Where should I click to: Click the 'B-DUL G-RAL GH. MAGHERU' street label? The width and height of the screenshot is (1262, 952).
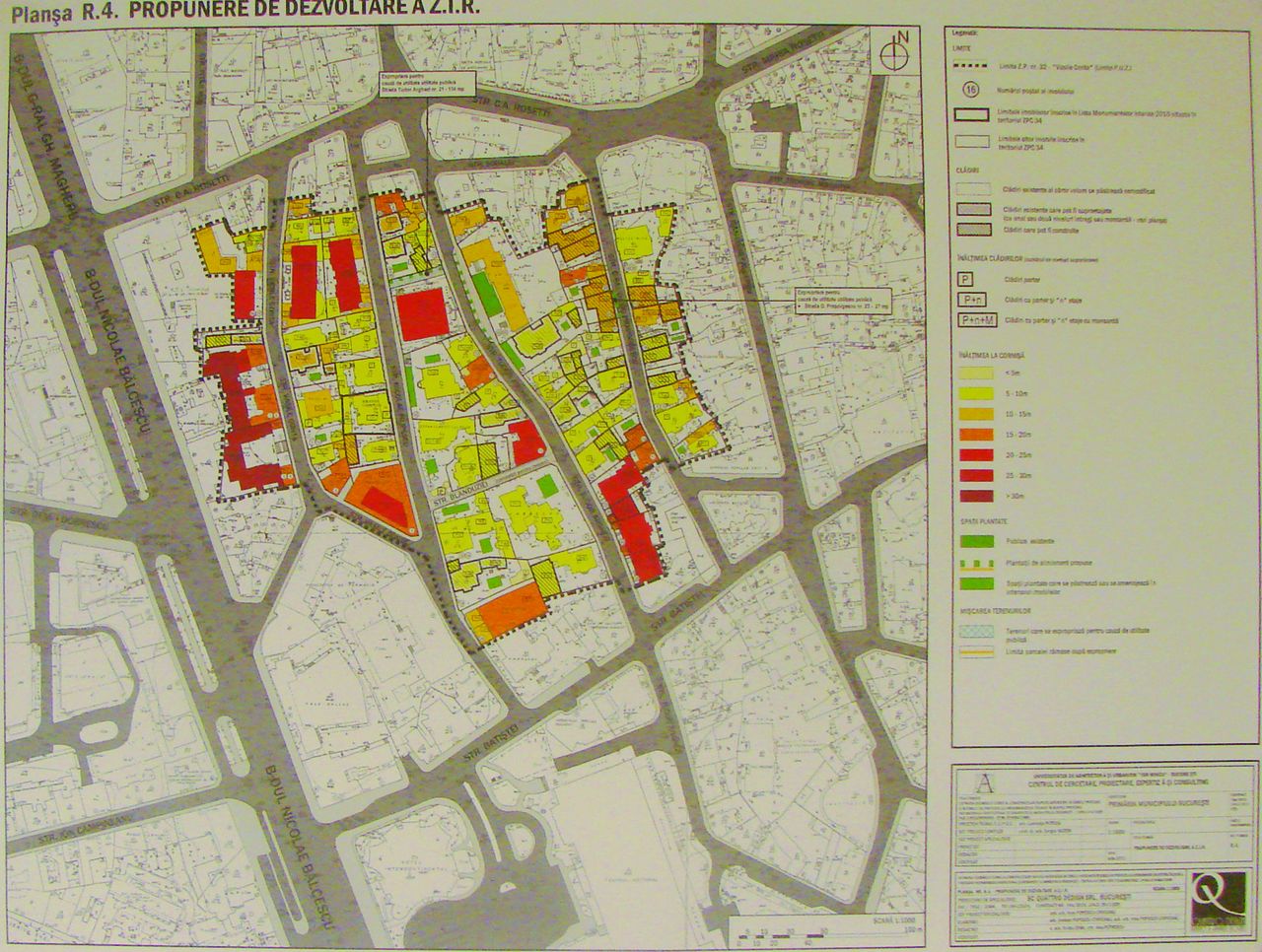[x=47, y=138]
